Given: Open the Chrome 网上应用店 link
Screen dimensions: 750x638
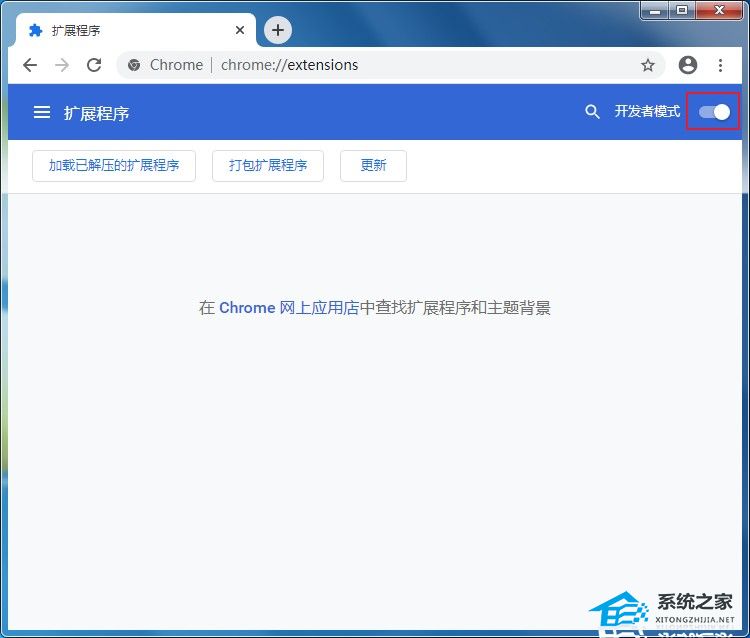Looking at the screenshot, I should tap(289, 308).
